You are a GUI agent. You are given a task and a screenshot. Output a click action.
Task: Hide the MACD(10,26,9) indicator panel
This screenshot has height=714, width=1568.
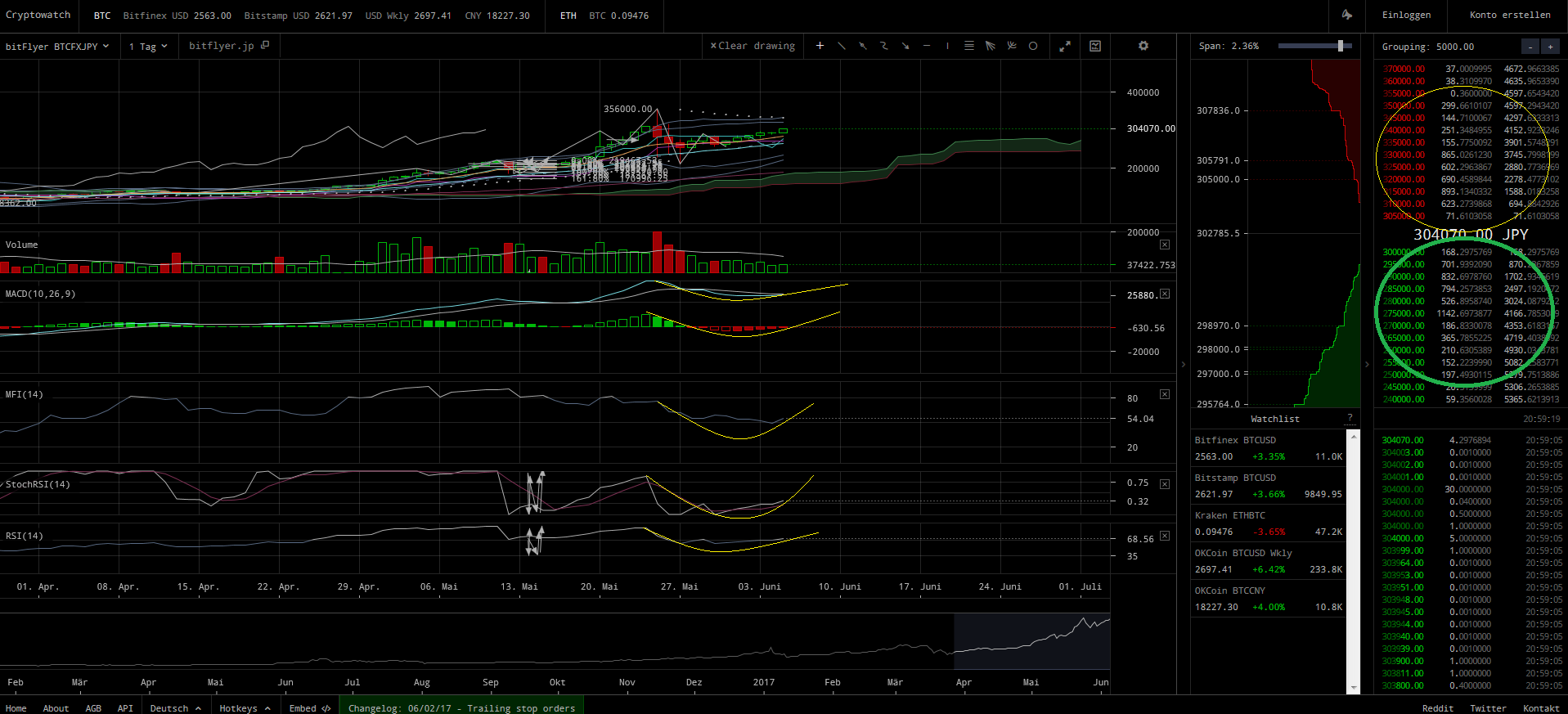pos(1165,294)
